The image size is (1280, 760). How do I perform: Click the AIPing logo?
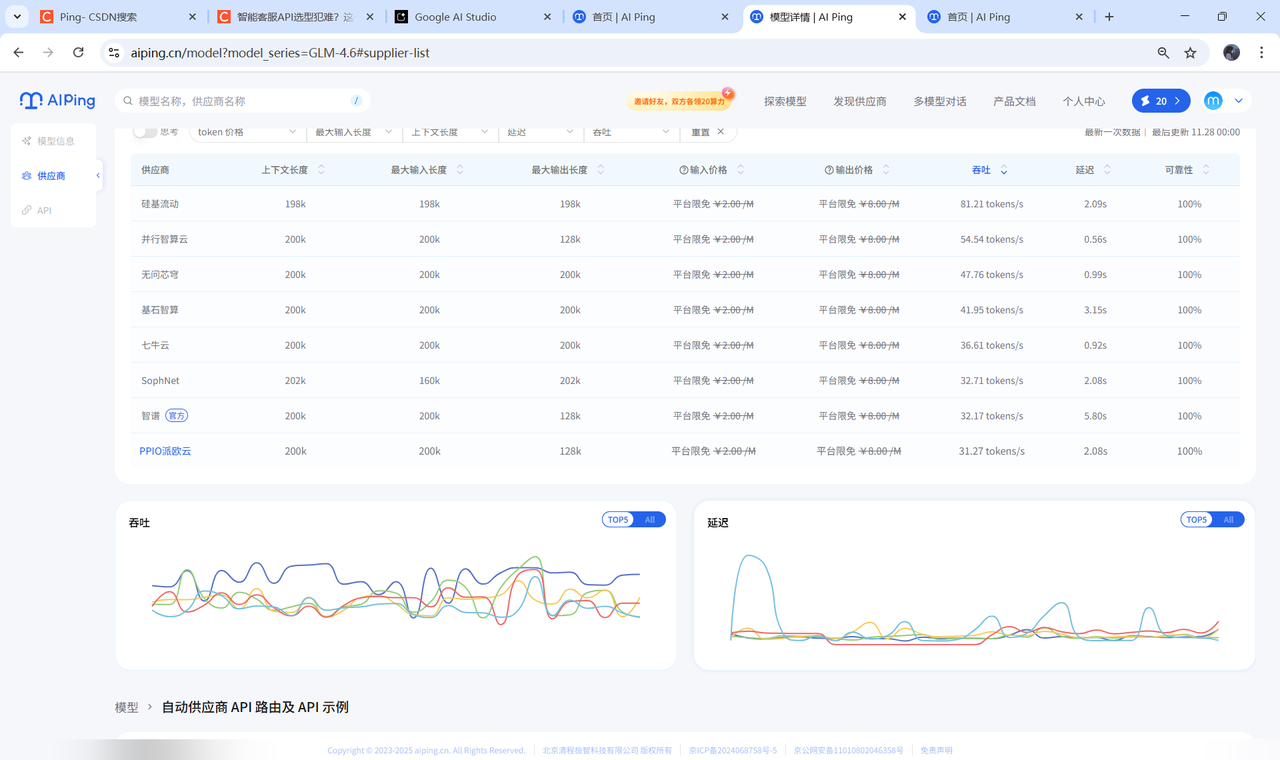pos(57,101)
